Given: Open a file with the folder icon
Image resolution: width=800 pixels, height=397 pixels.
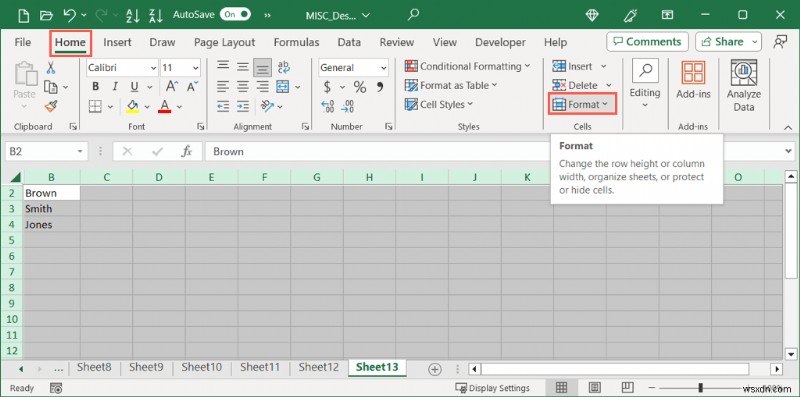Looking at the screenshot, I should [x=46, y=15].
